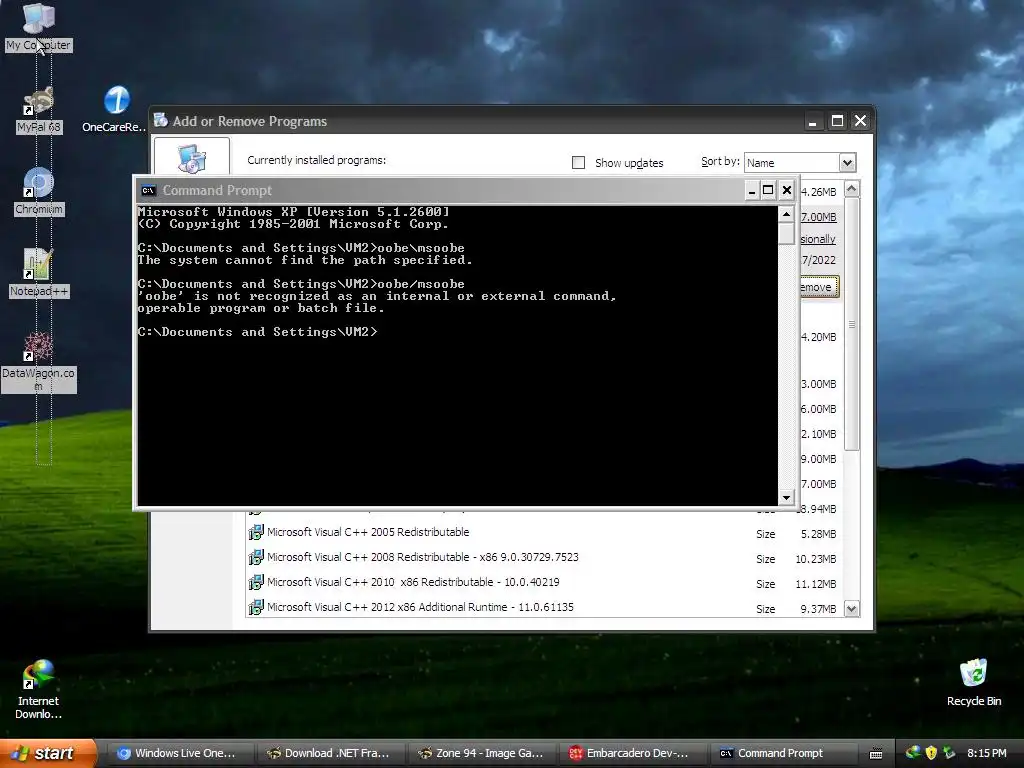Click program list scrollbar up arrow

coord(852,189)
